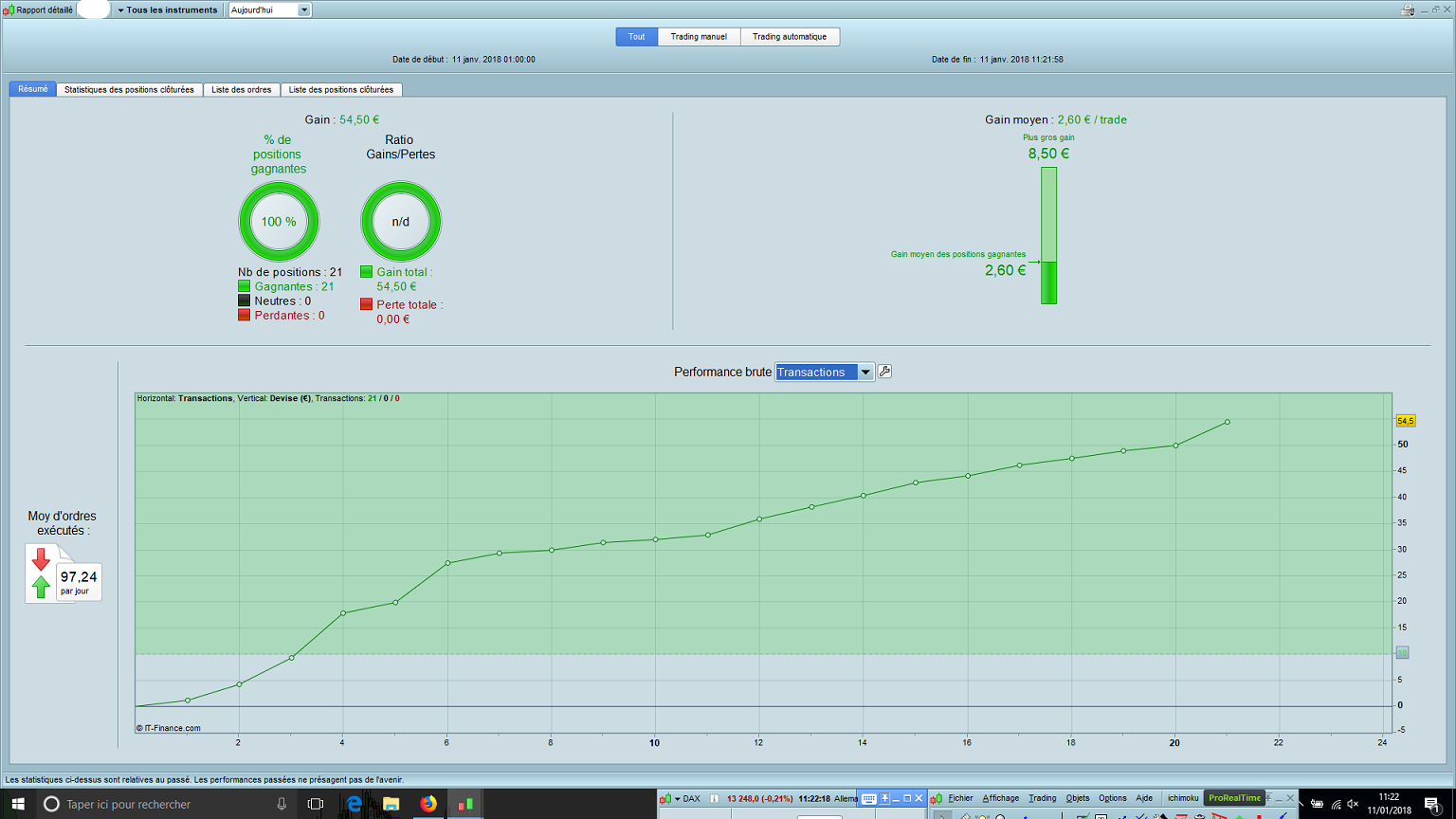Click the final data point on the performance curve
1456x819 pixels.
pos(1228,422)
